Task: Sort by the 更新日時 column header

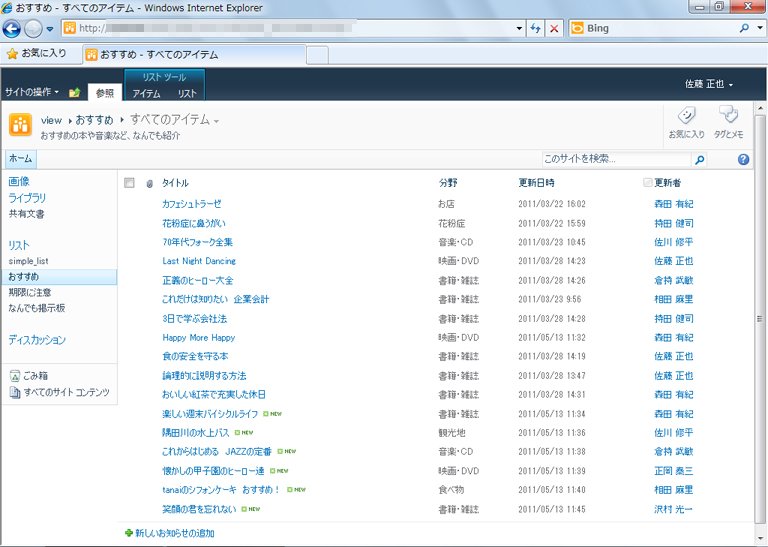Action: [536, 183]
